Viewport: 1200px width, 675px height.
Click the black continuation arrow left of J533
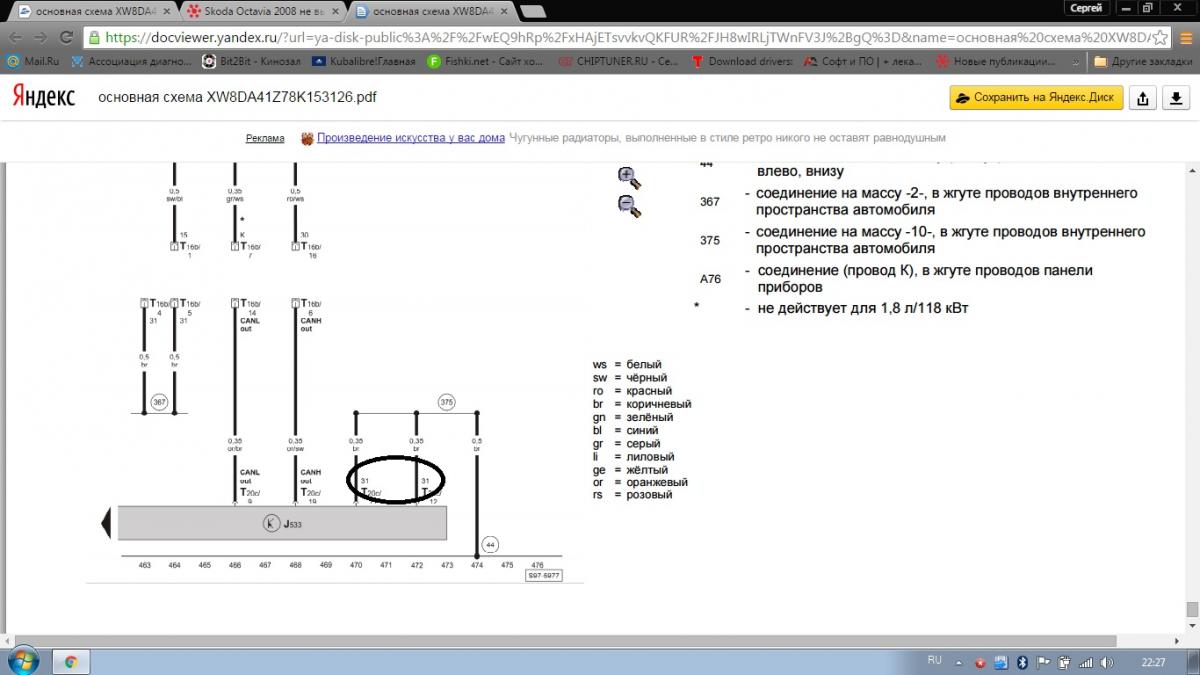pyautogui.click(x=104, y=522)
